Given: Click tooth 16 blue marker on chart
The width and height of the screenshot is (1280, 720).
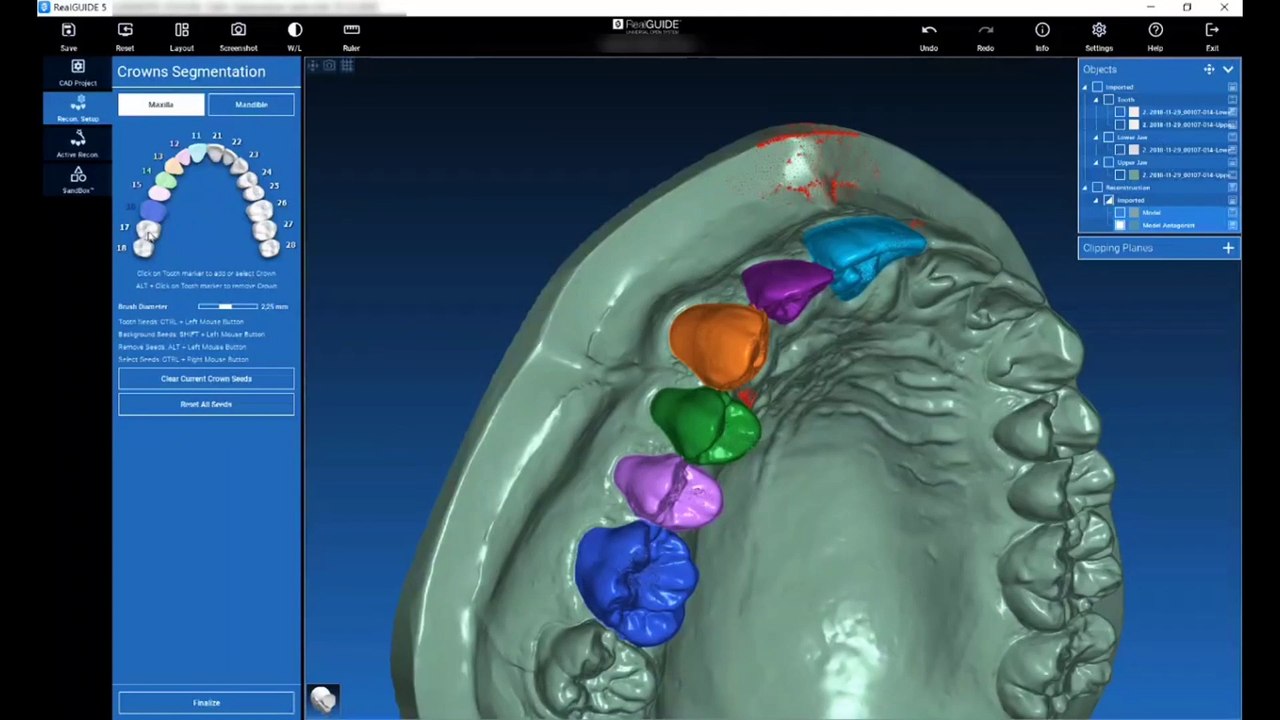Looking at the screenshot, I should point(153,211).
